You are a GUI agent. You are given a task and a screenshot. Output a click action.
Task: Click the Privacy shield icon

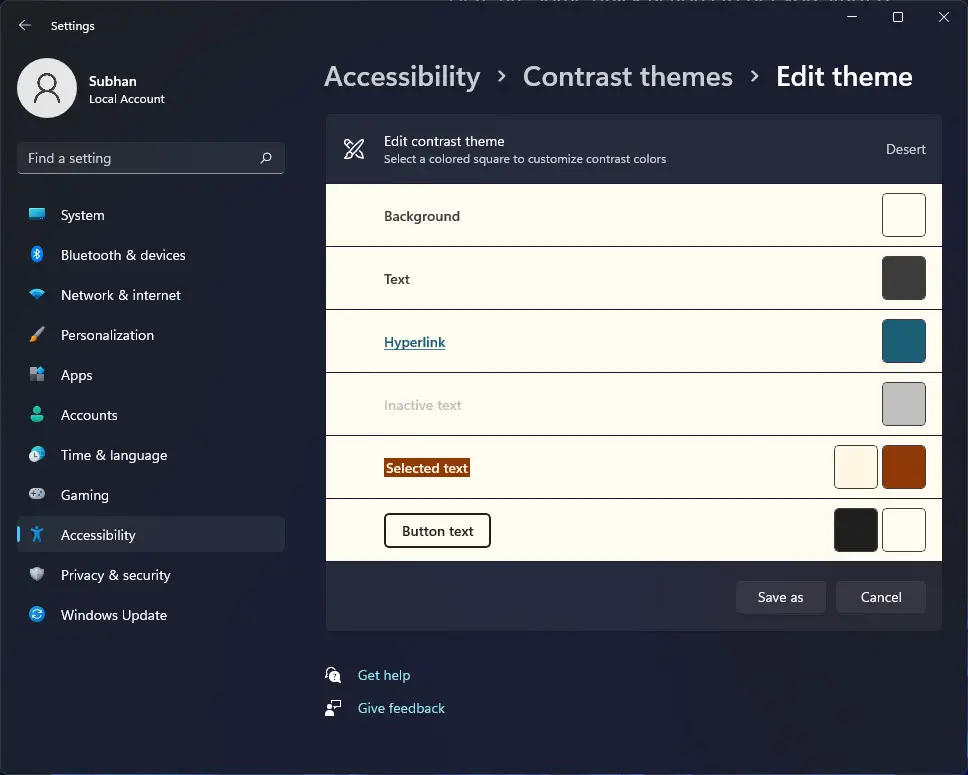(37, 574)
